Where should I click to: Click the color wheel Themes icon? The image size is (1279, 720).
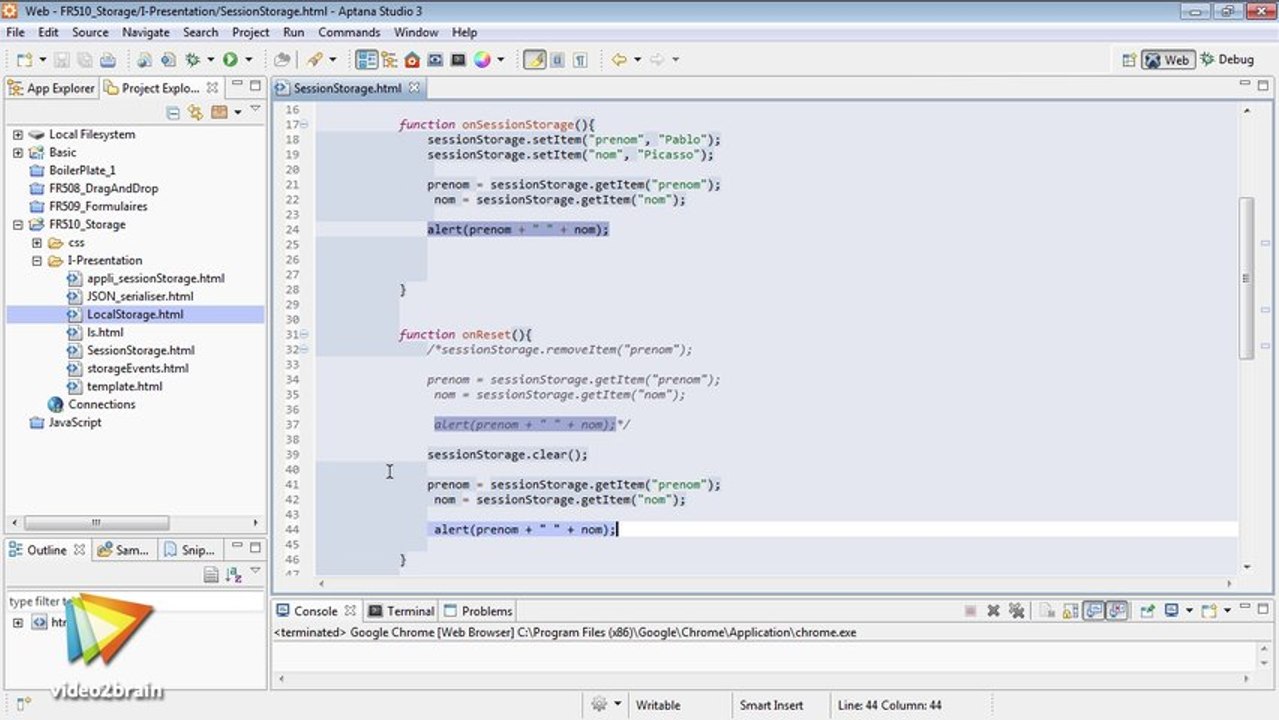(482, 60)
